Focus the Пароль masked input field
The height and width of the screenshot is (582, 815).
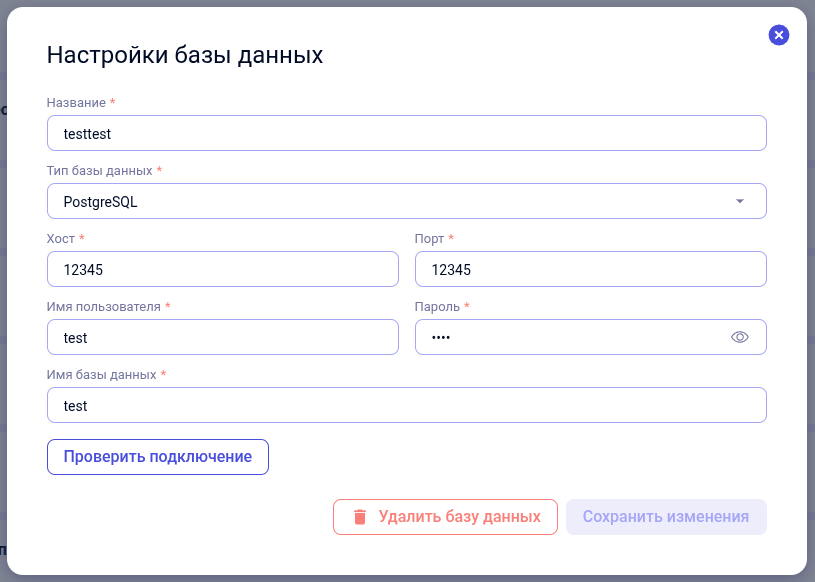pyautogui.click(x=570, y=337)
